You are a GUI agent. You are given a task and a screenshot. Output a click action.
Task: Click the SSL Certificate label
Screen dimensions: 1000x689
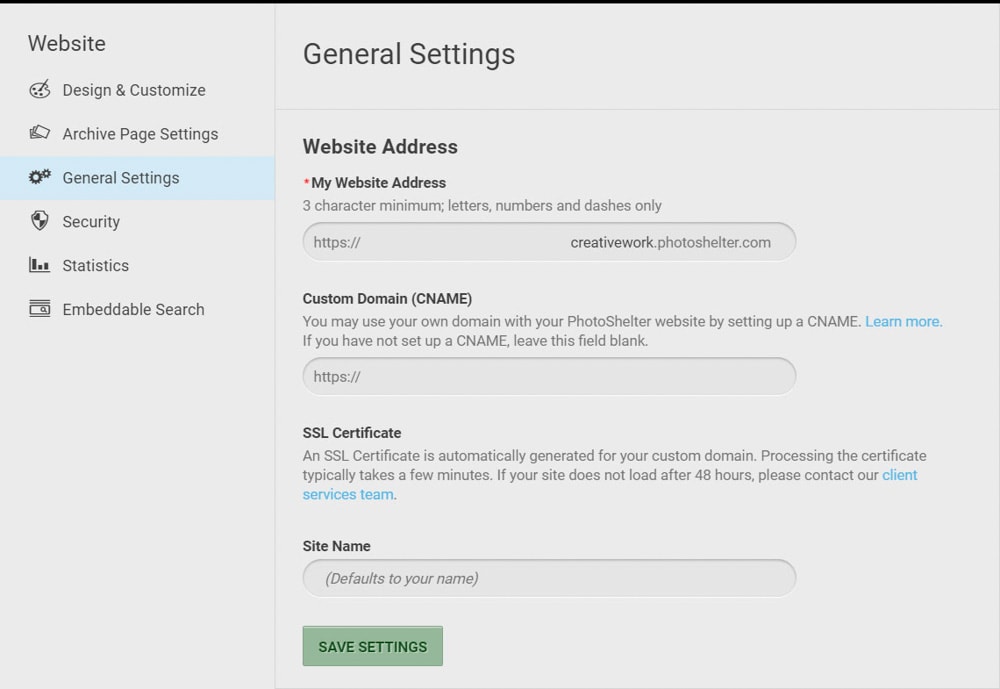[352, 433]
